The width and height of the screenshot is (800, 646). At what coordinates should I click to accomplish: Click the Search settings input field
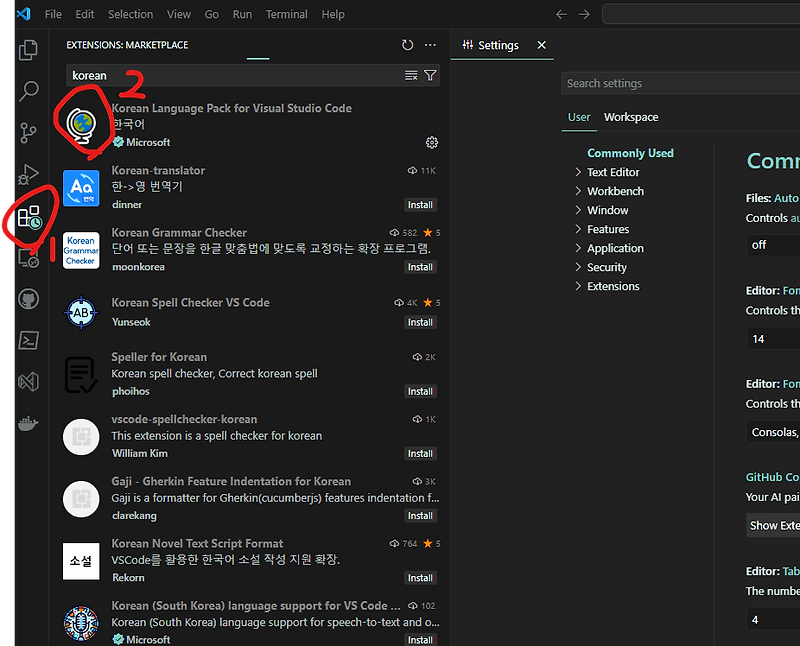(681, 83)
